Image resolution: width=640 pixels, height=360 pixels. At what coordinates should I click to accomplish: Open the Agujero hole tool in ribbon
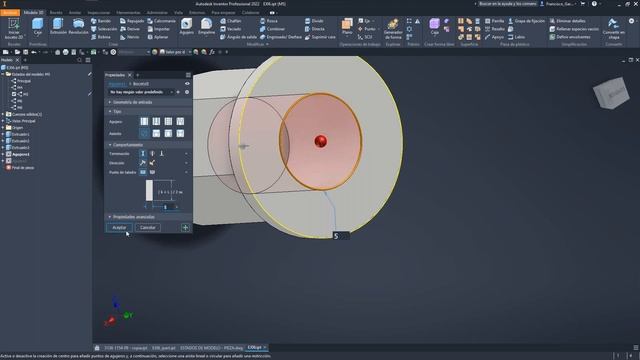click(x=187, y=27)
